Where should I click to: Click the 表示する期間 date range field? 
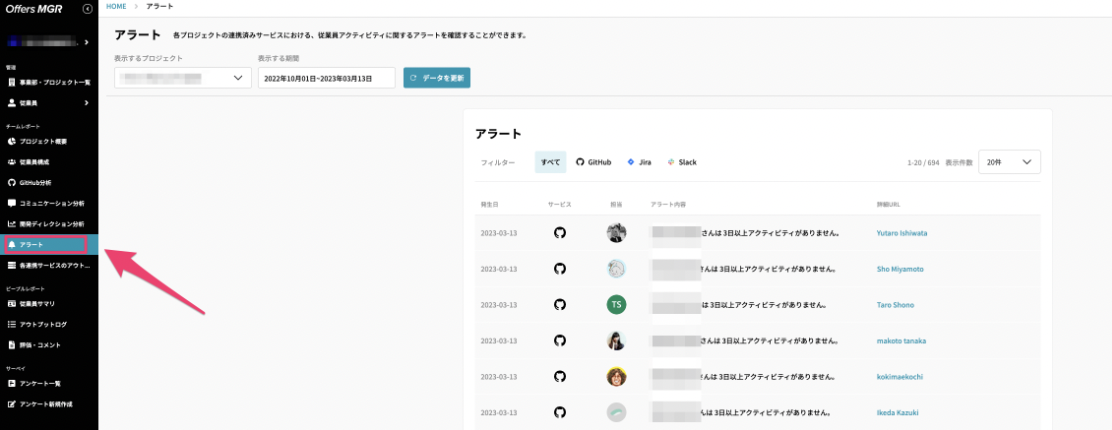point(327,78)
